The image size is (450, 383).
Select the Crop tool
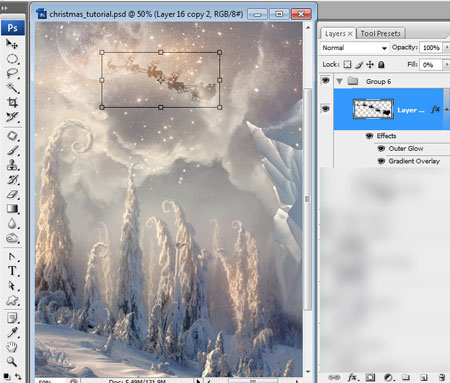pos(12,102)
